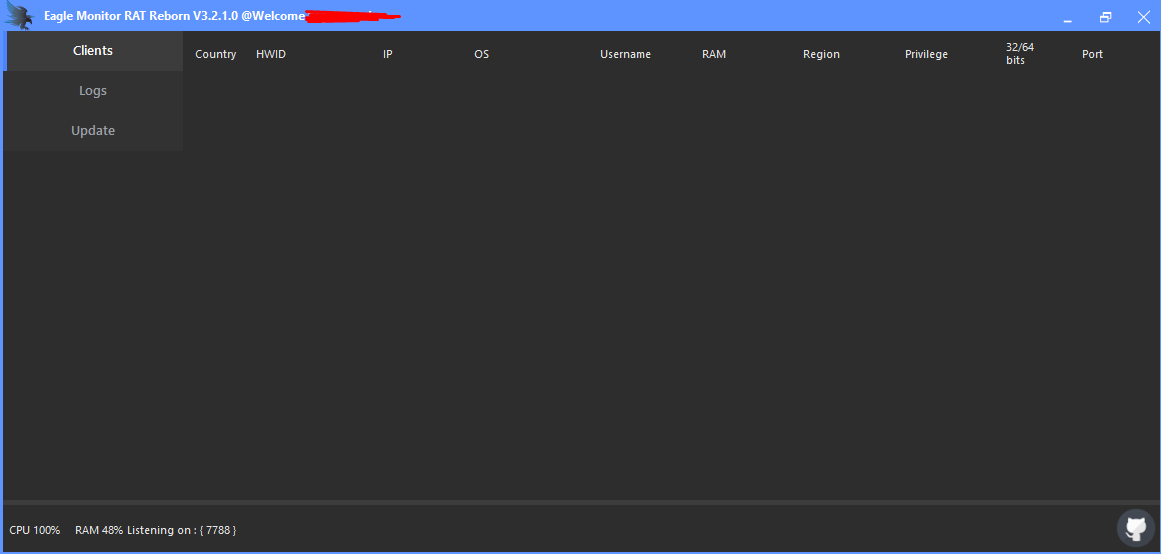Restore down the Eagle Monitor window
The width and height of the screenshot is (1161, 554).
coord(1105,17)
